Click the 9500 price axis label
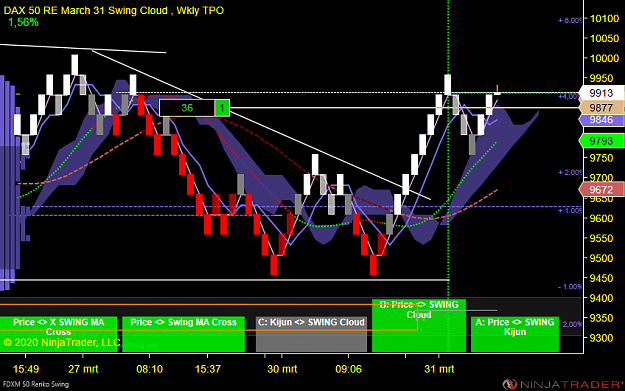The image size is (625, 391). pos(601,258)
